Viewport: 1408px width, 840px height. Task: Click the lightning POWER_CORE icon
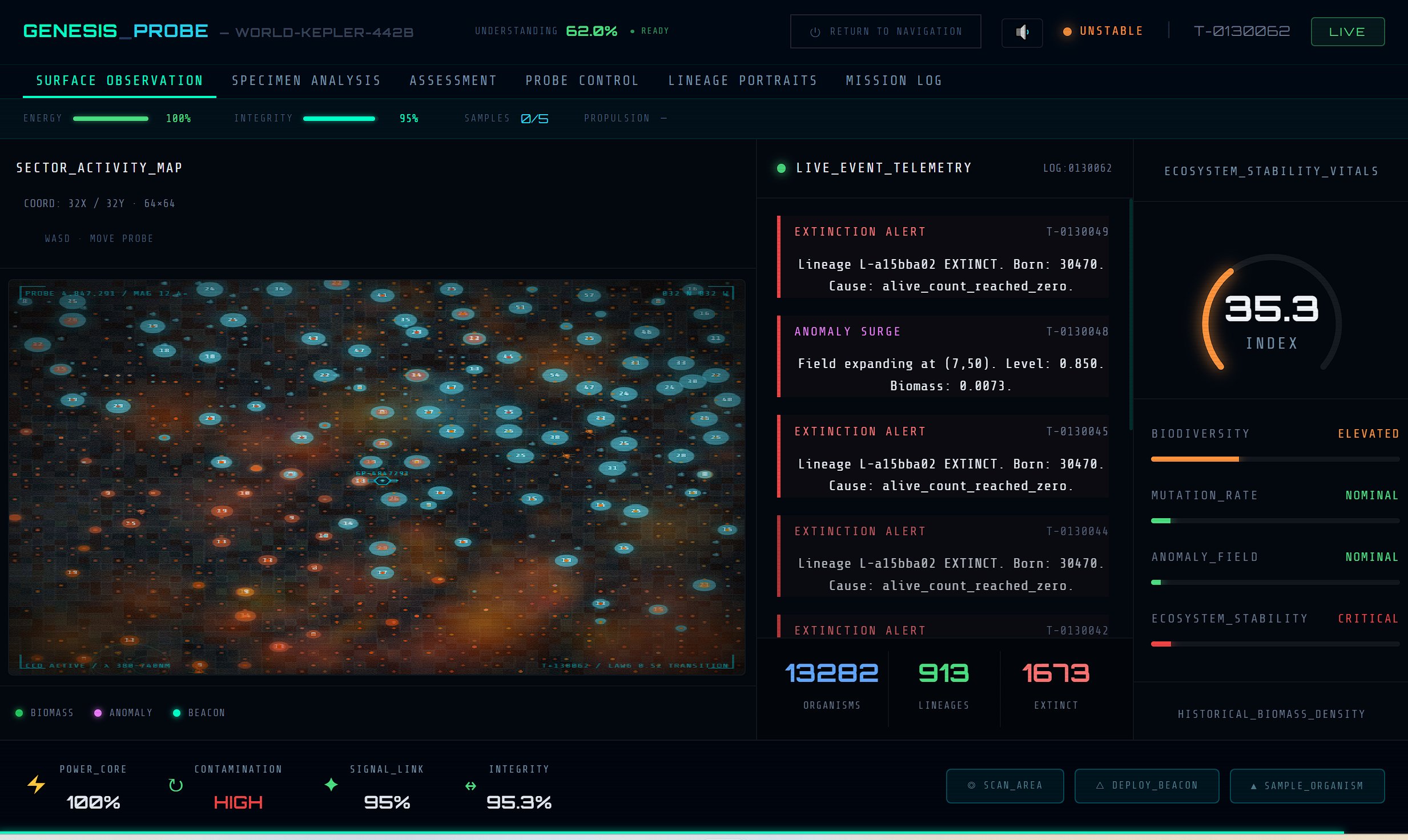coord(36,785)
